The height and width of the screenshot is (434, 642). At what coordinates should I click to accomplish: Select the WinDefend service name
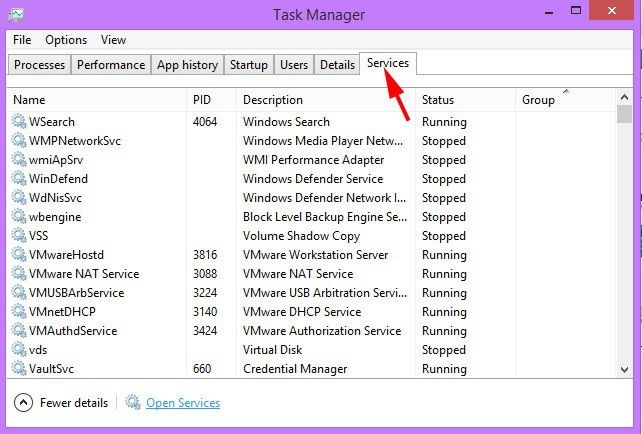click(59, 179)
